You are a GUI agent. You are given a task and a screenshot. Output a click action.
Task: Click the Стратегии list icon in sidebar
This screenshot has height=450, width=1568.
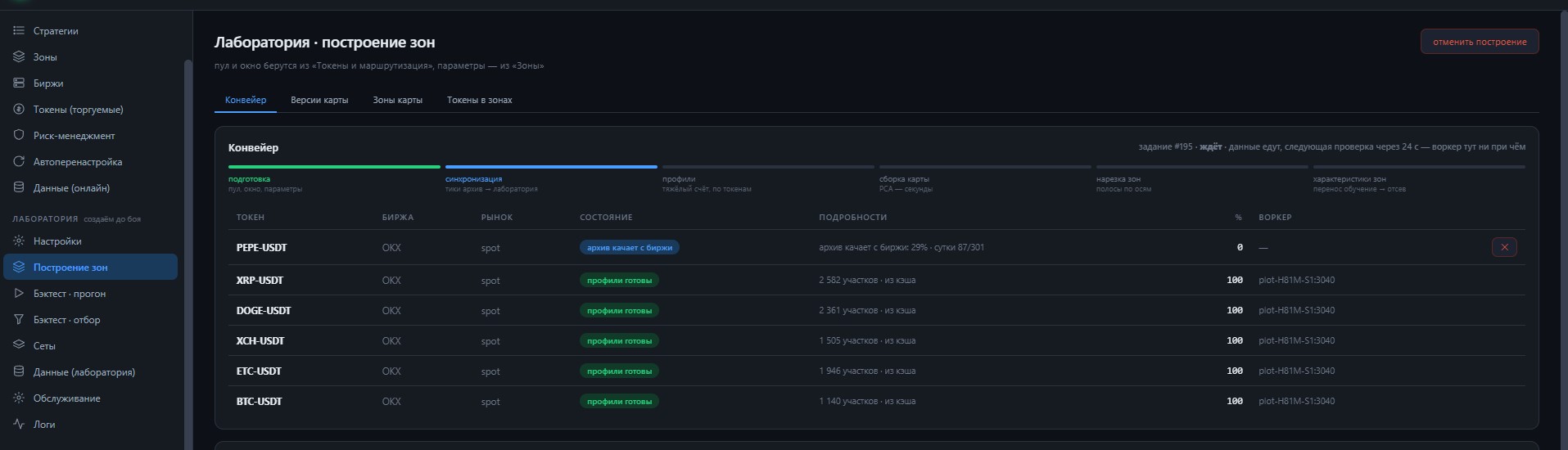coord(19,31)
